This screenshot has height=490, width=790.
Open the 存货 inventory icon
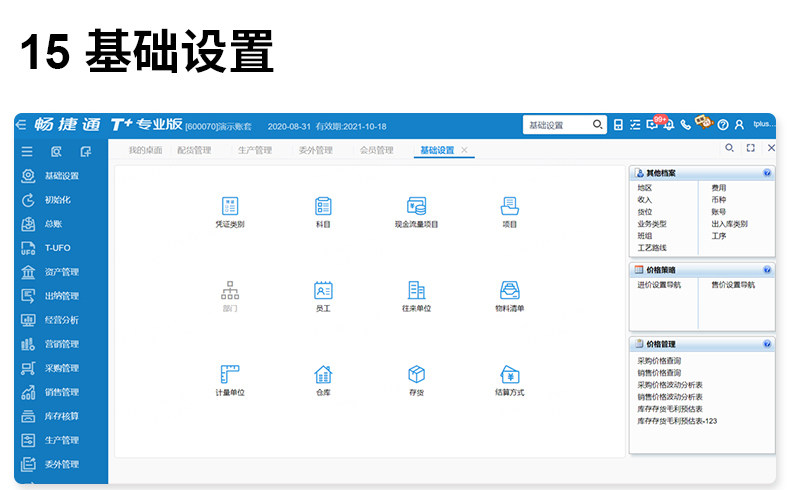(416, 374)
